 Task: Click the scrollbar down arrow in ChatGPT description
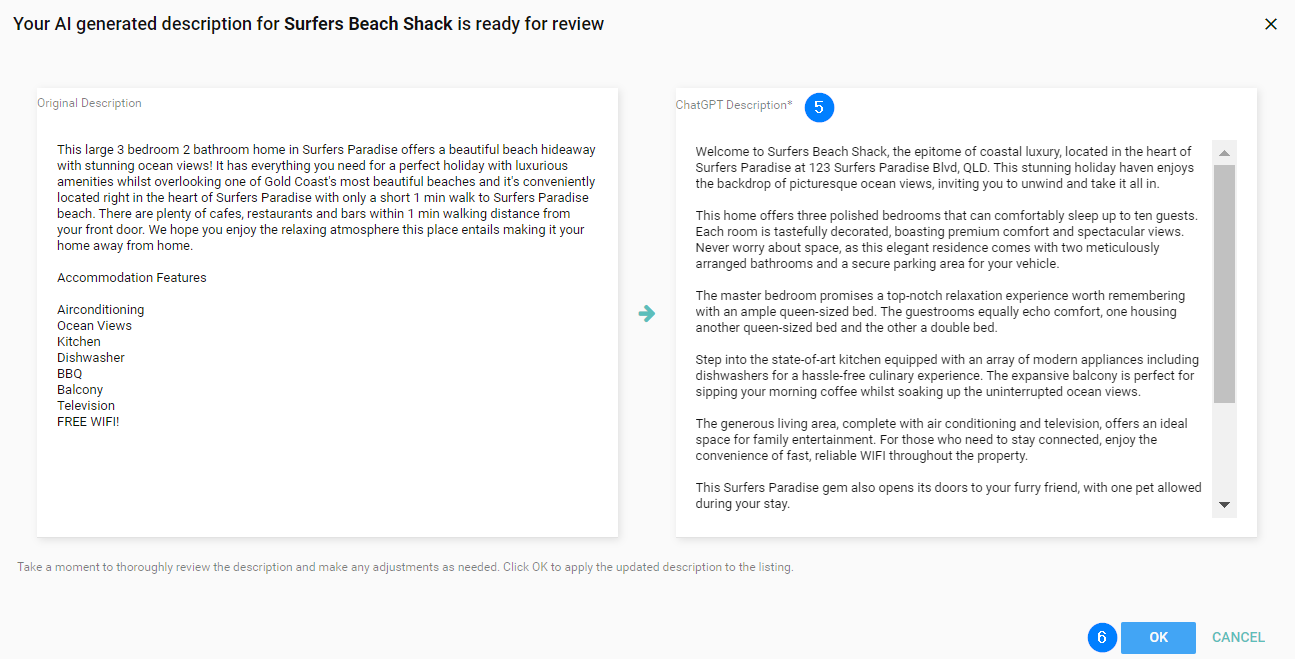coord(1224,505)
